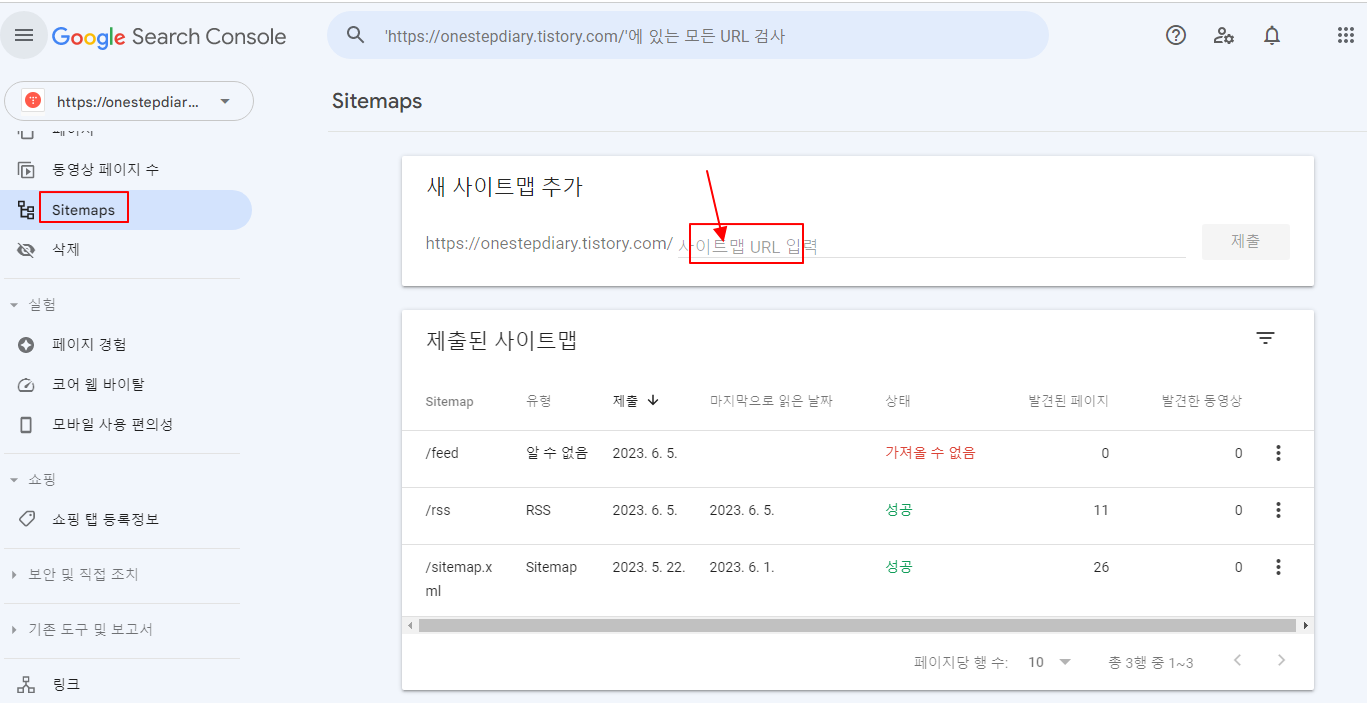Click the Google Search Console logo
Viewport: 1367px width, 703px height.
coord(169,37)
